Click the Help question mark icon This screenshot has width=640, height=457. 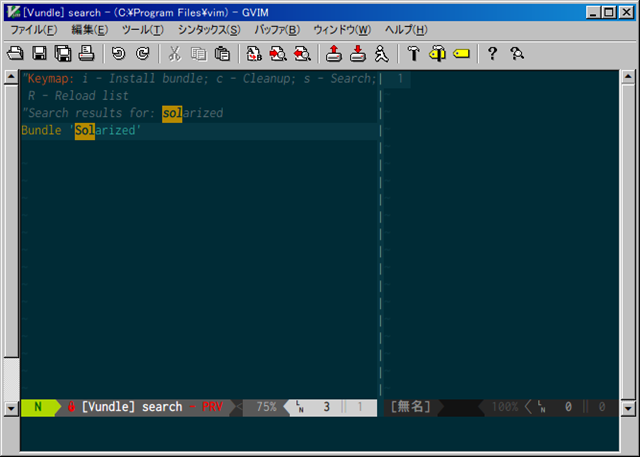[492, 53]
